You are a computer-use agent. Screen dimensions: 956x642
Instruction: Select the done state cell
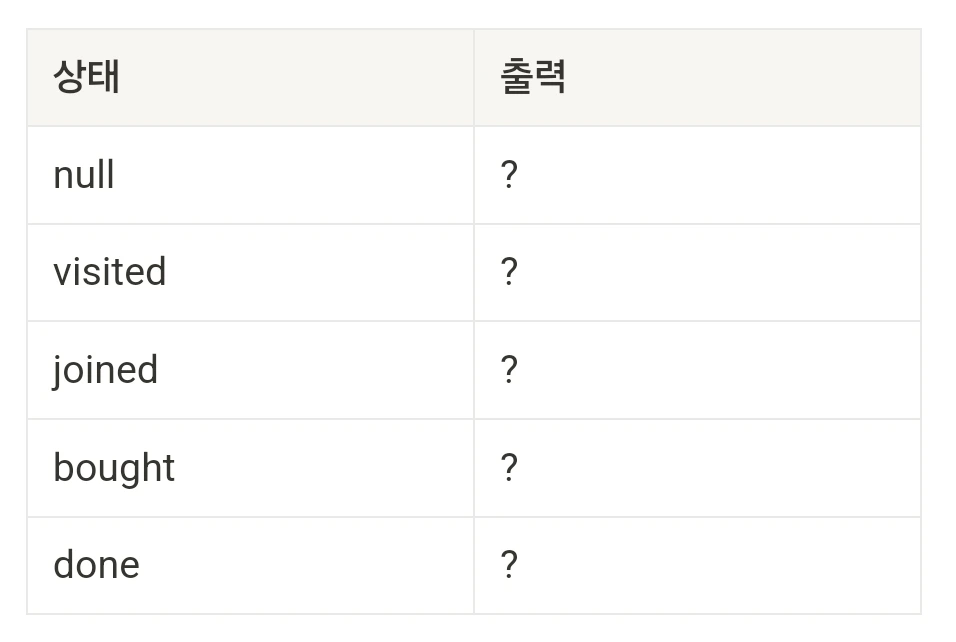[250, 565]
